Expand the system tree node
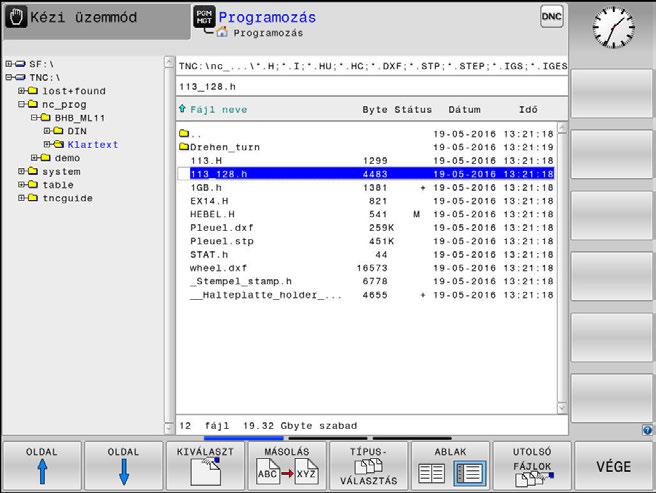The height and width of the screenshot is (493, 656). (21, 171)
